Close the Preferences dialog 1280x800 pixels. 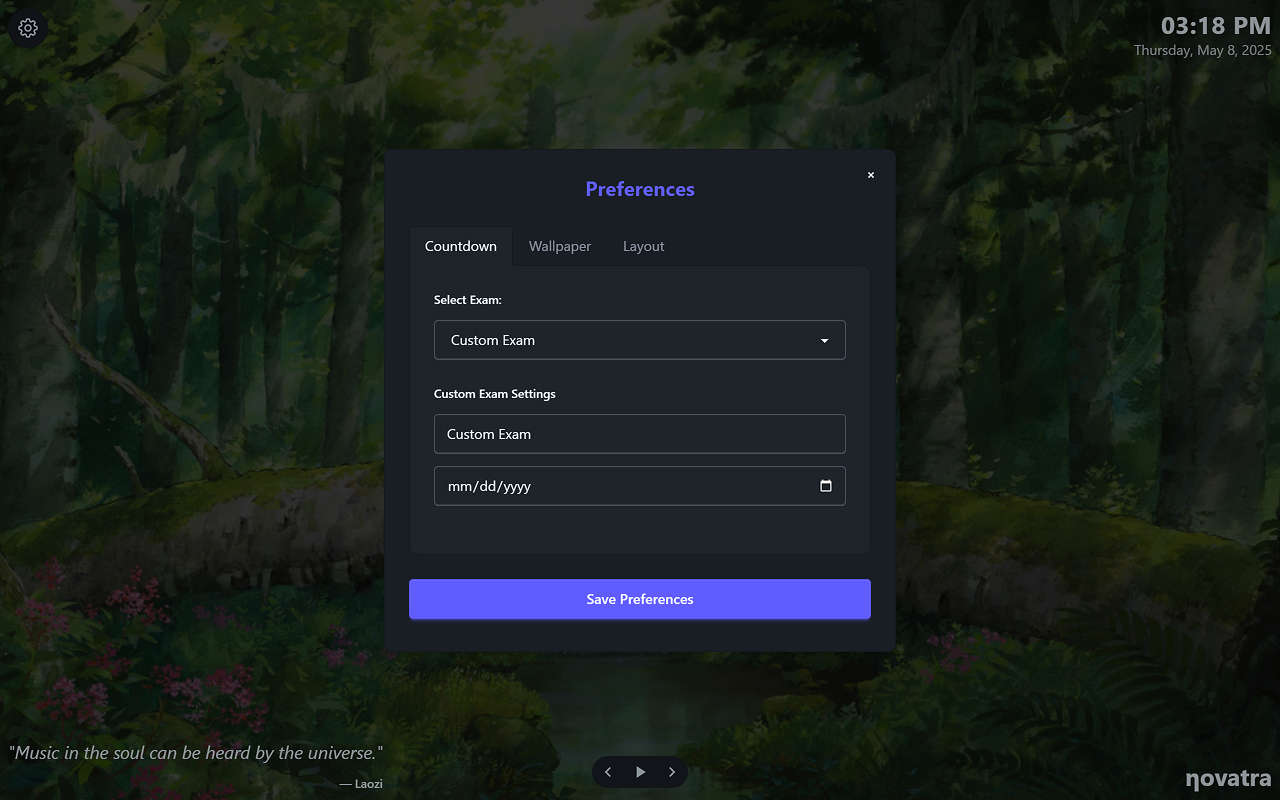871,175
